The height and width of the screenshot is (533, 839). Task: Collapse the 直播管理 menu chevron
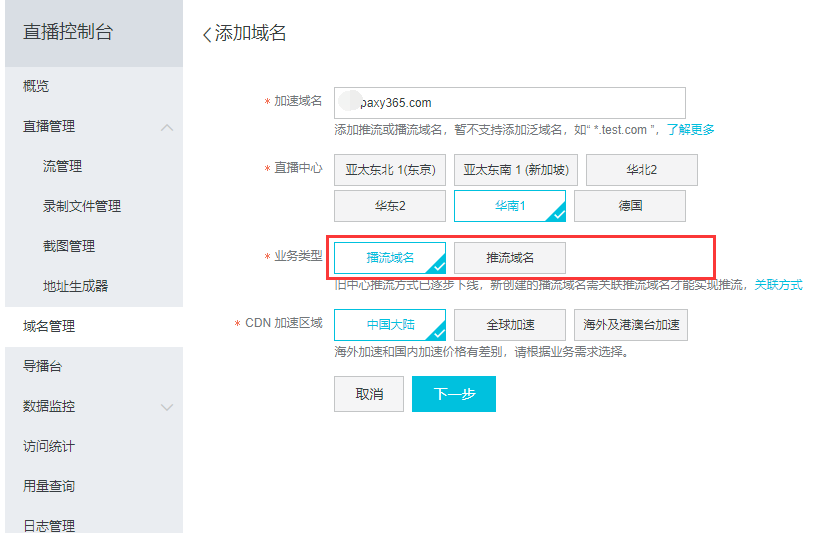167,127
